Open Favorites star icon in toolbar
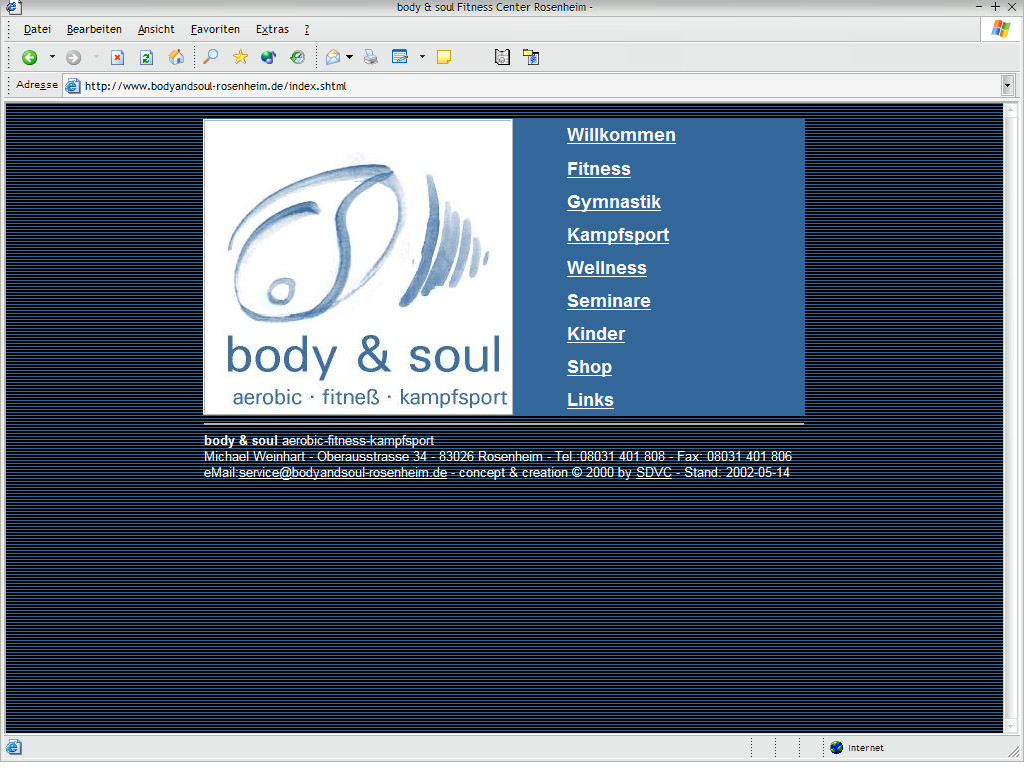1024x768 pixels. [x=240, y=57]
